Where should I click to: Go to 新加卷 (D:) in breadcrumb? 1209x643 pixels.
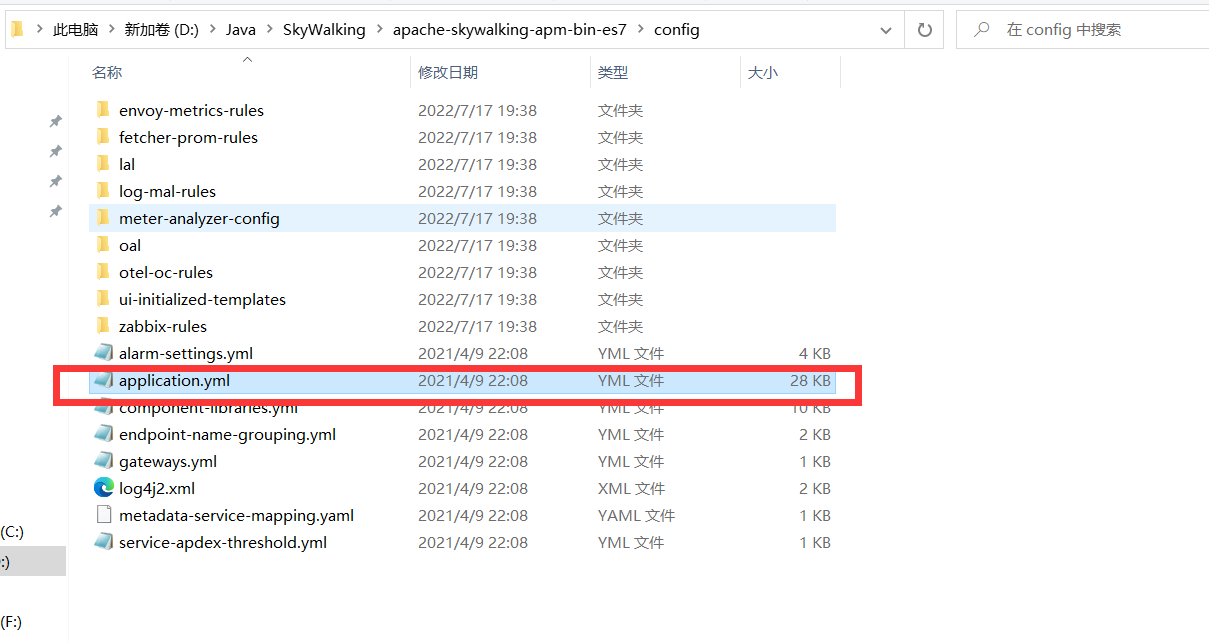[x=161, y=30]
